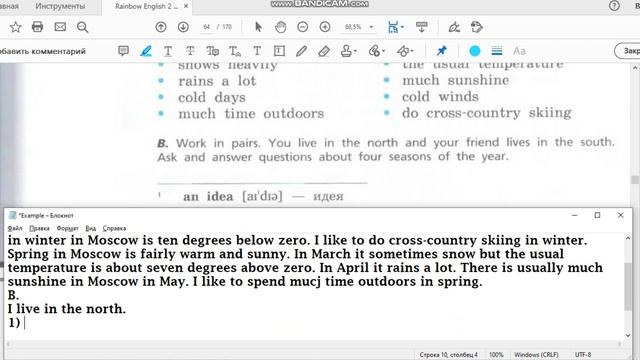Click the misspelled word 'mucj' in Notepad

(305, 282)
